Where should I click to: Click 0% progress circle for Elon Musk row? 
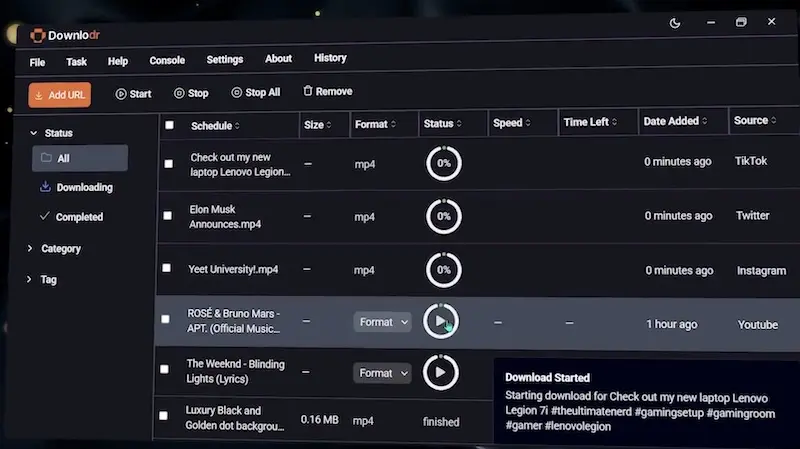444,216
